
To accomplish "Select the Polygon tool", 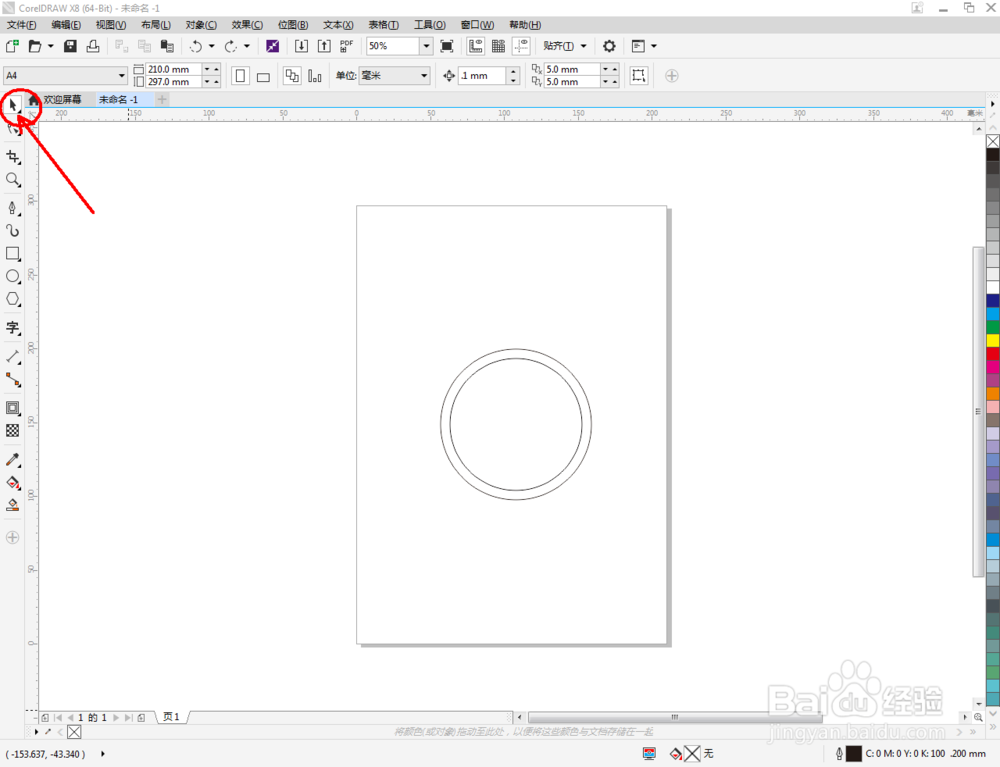I will pyautogui.click(x=13, y=299).
